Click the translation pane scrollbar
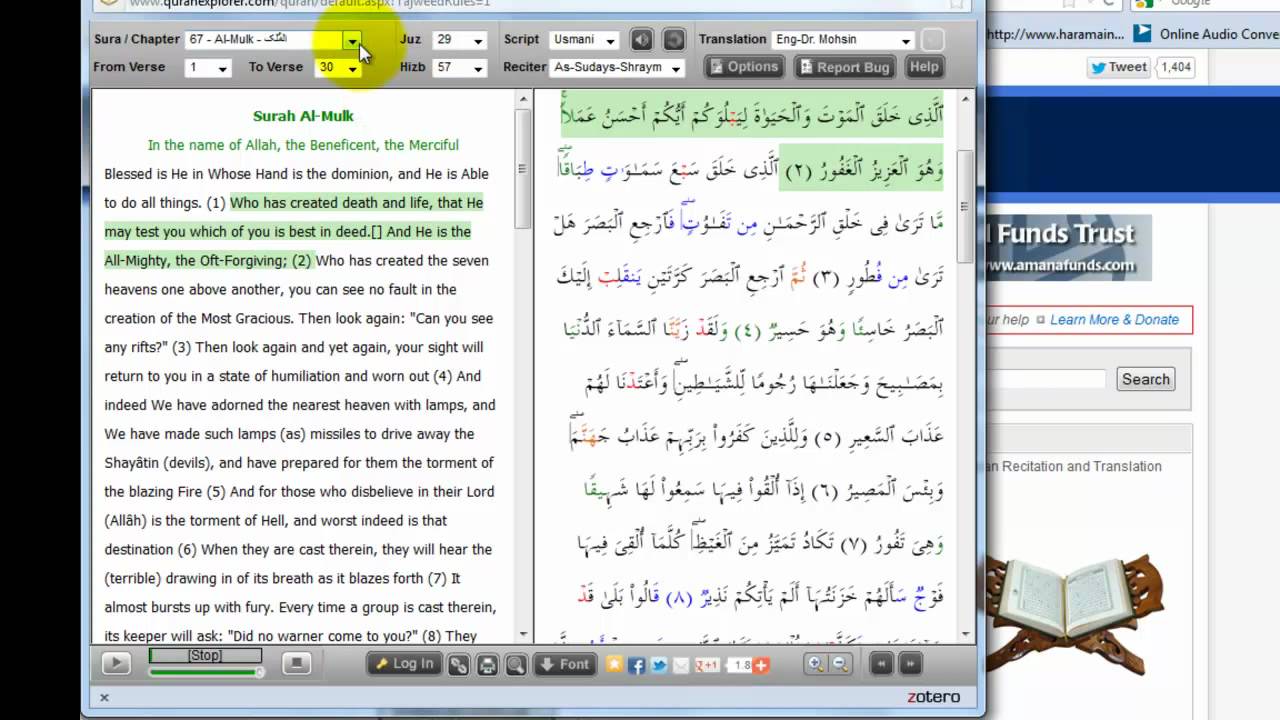 point(523,168)
